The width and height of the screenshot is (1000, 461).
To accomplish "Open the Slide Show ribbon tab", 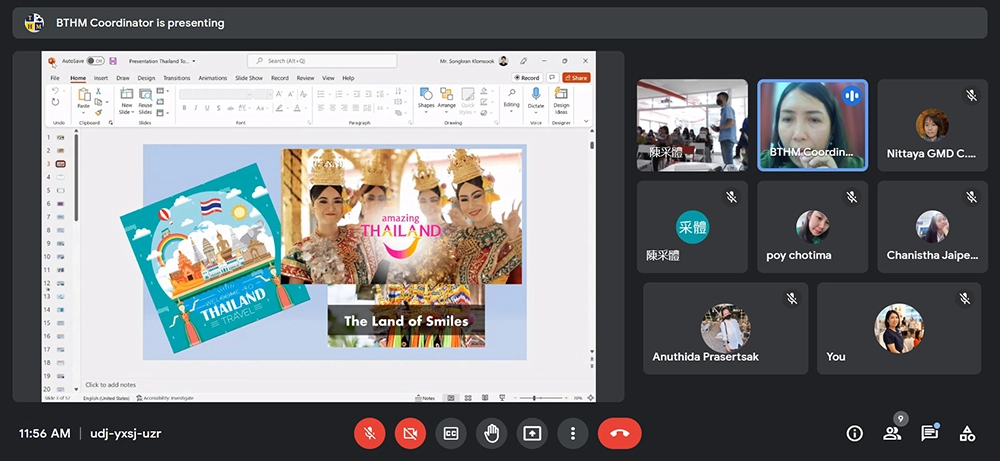I will pyautogui.click(x=249, y=78).
